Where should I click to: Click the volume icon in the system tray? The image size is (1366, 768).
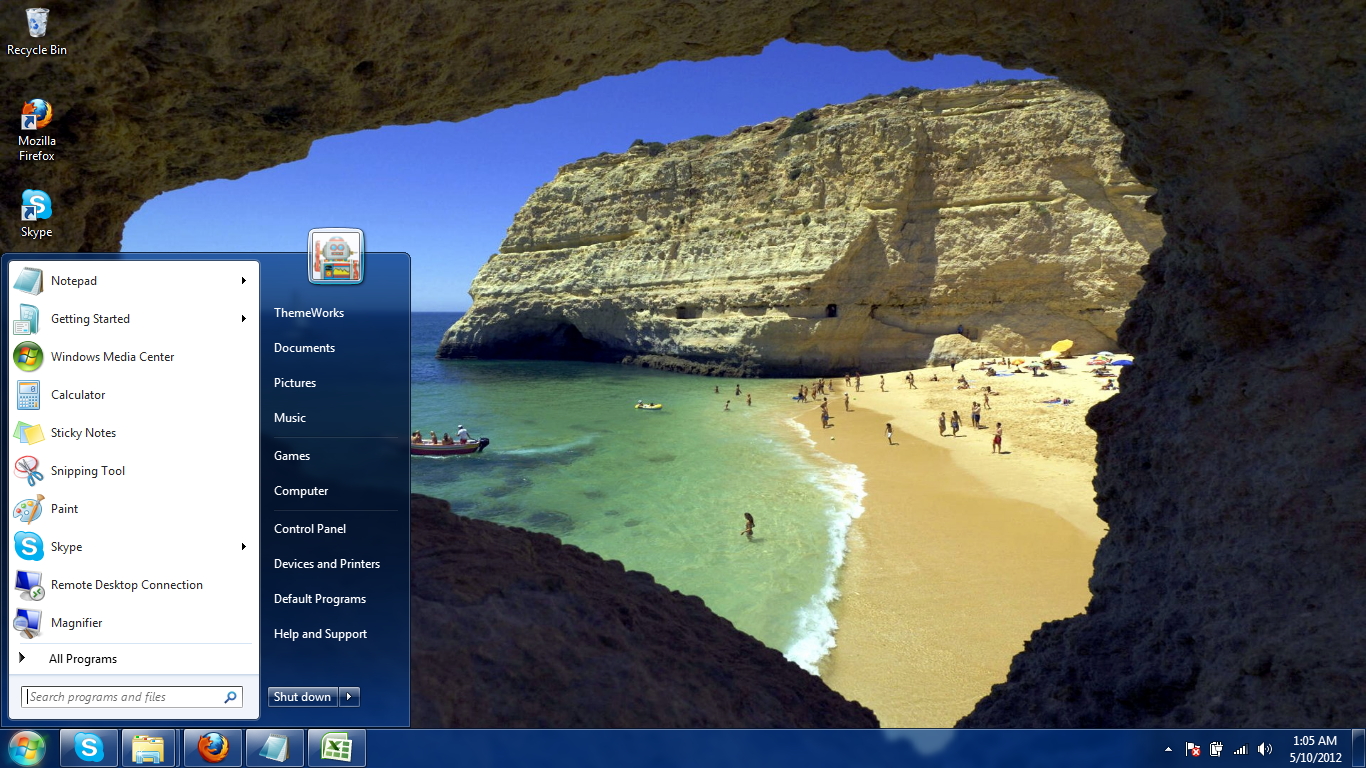[x=1264, y=747]
